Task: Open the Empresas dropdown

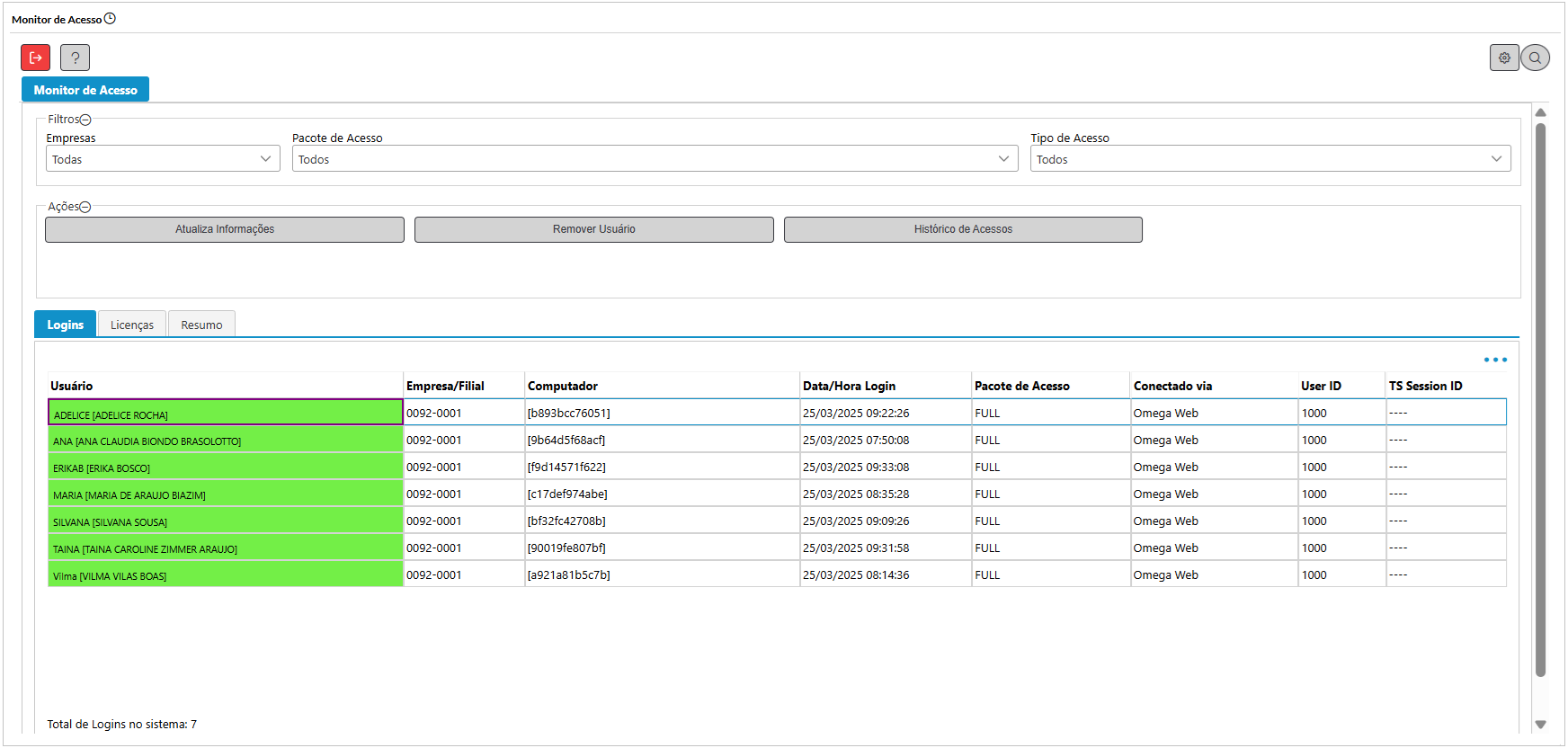Action: pos(163,159)
